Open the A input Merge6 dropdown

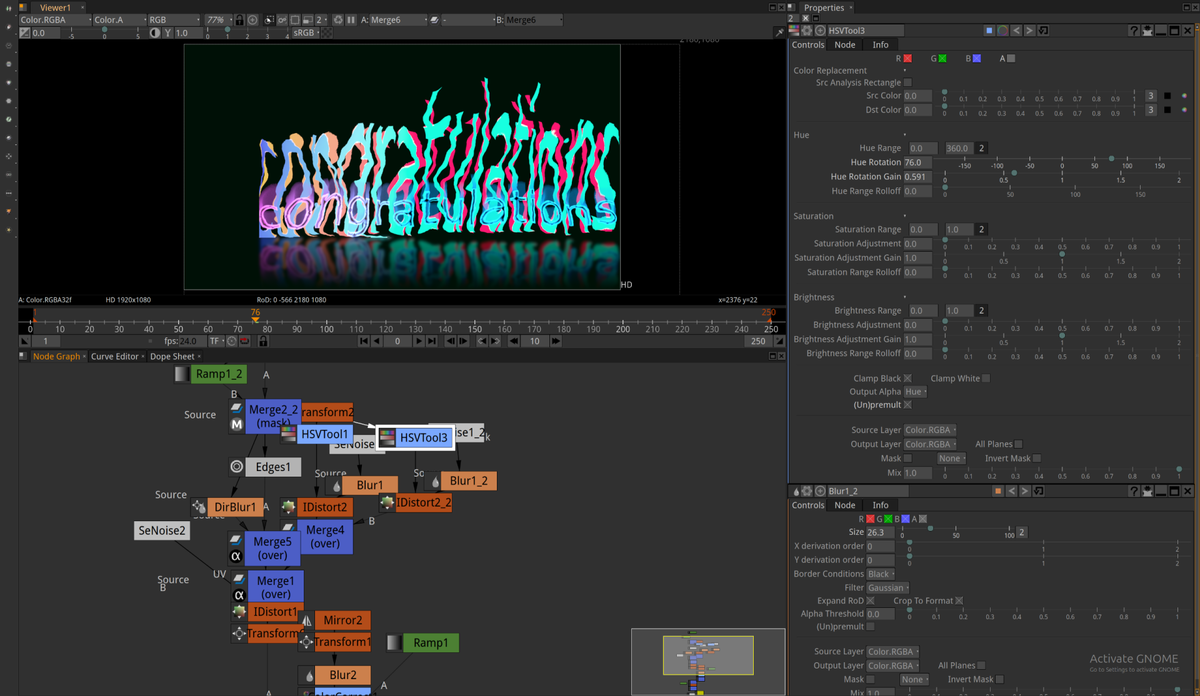point(398,20)
